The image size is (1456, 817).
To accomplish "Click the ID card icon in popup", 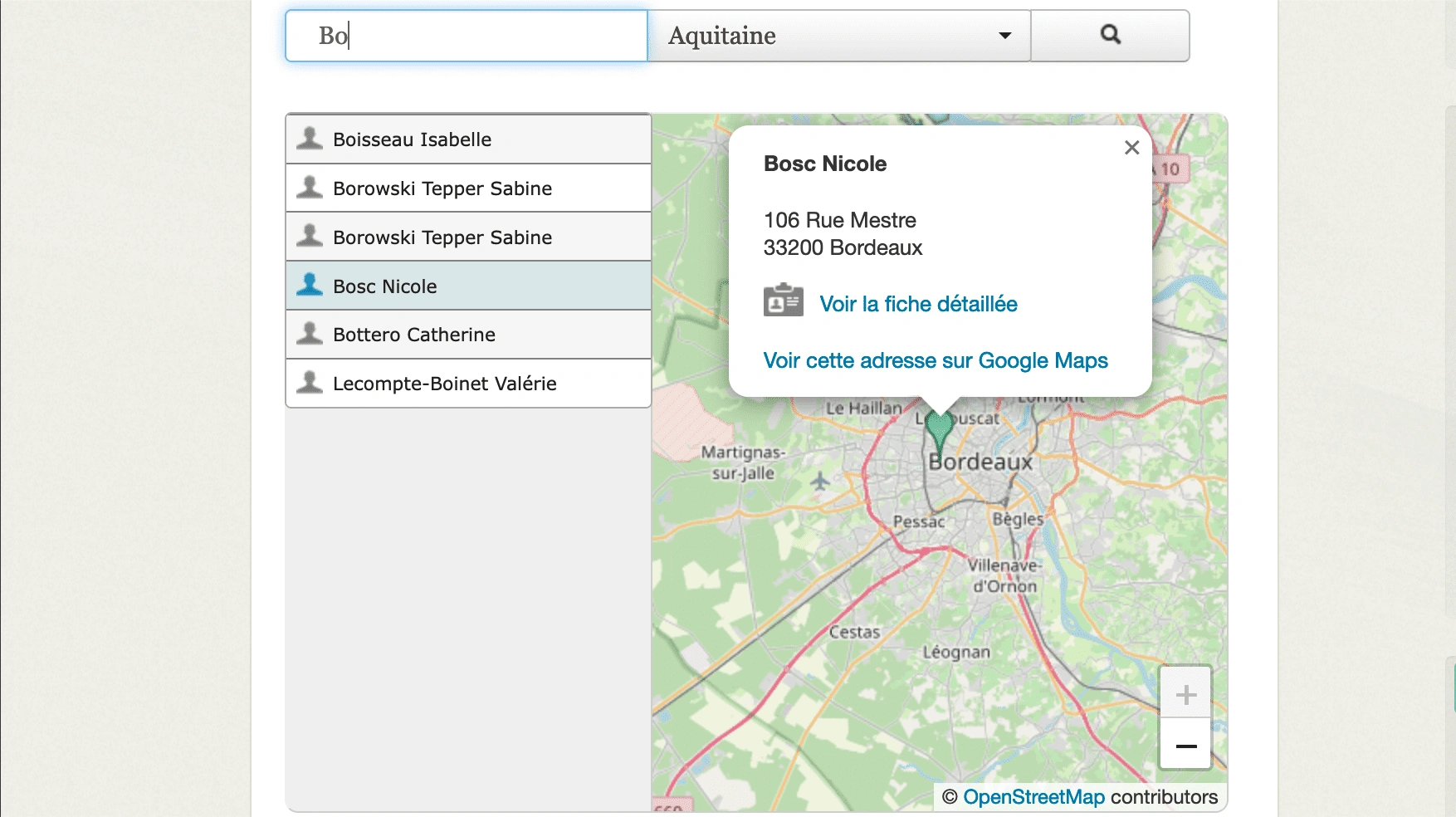I will 783,301.
